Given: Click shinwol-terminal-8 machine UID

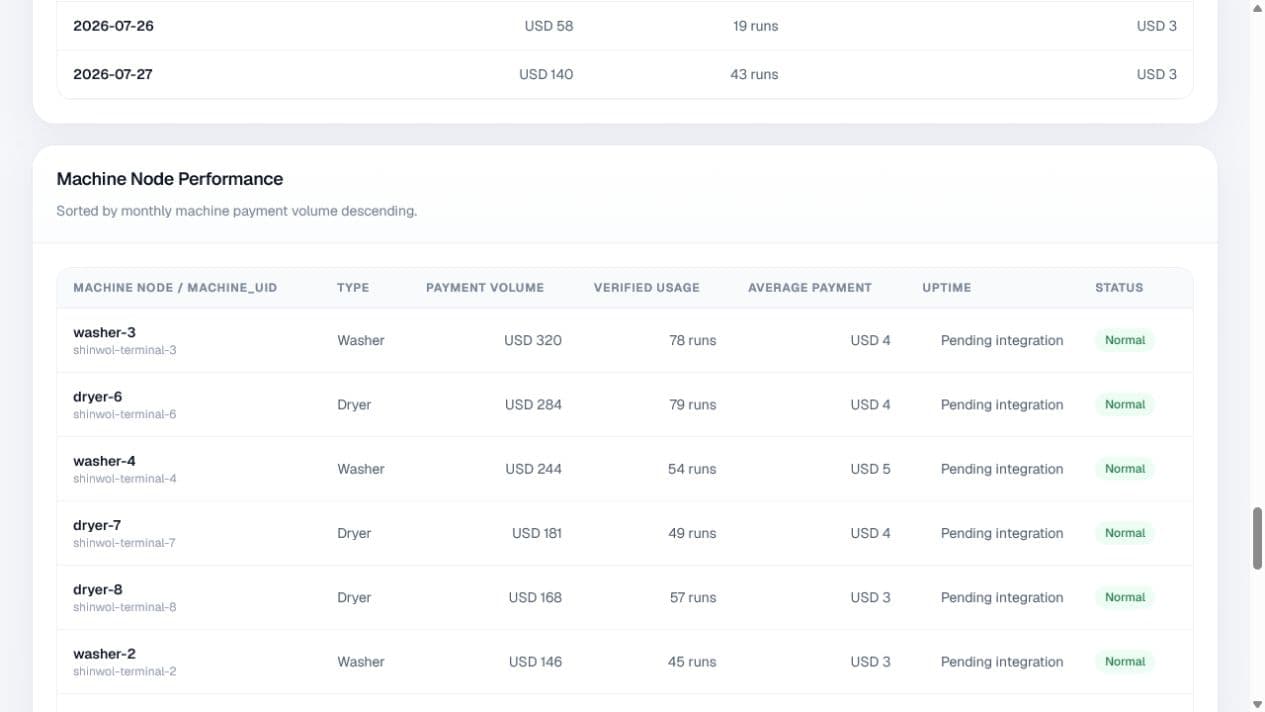Looking at the screenshot, I should tap(125, 607).
